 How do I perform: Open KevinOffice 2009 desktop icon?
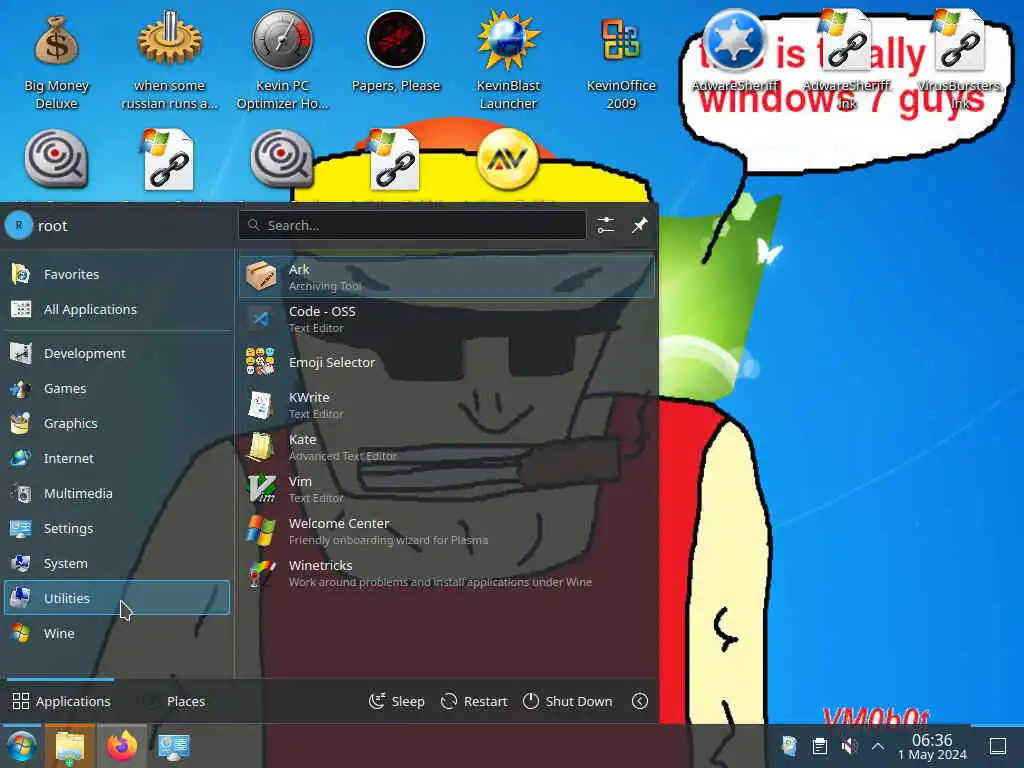coord(620,62)
